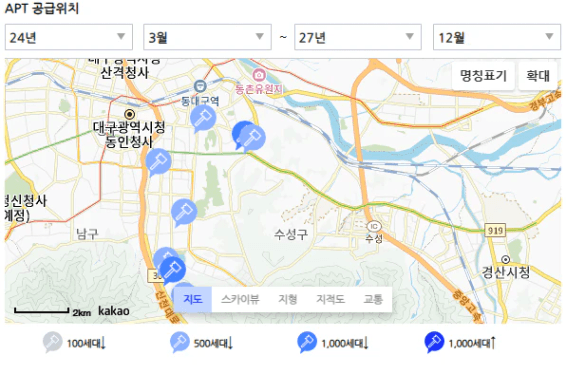
Task: Switch to the 스카이뷰 sky view tab
Action: 240,299
